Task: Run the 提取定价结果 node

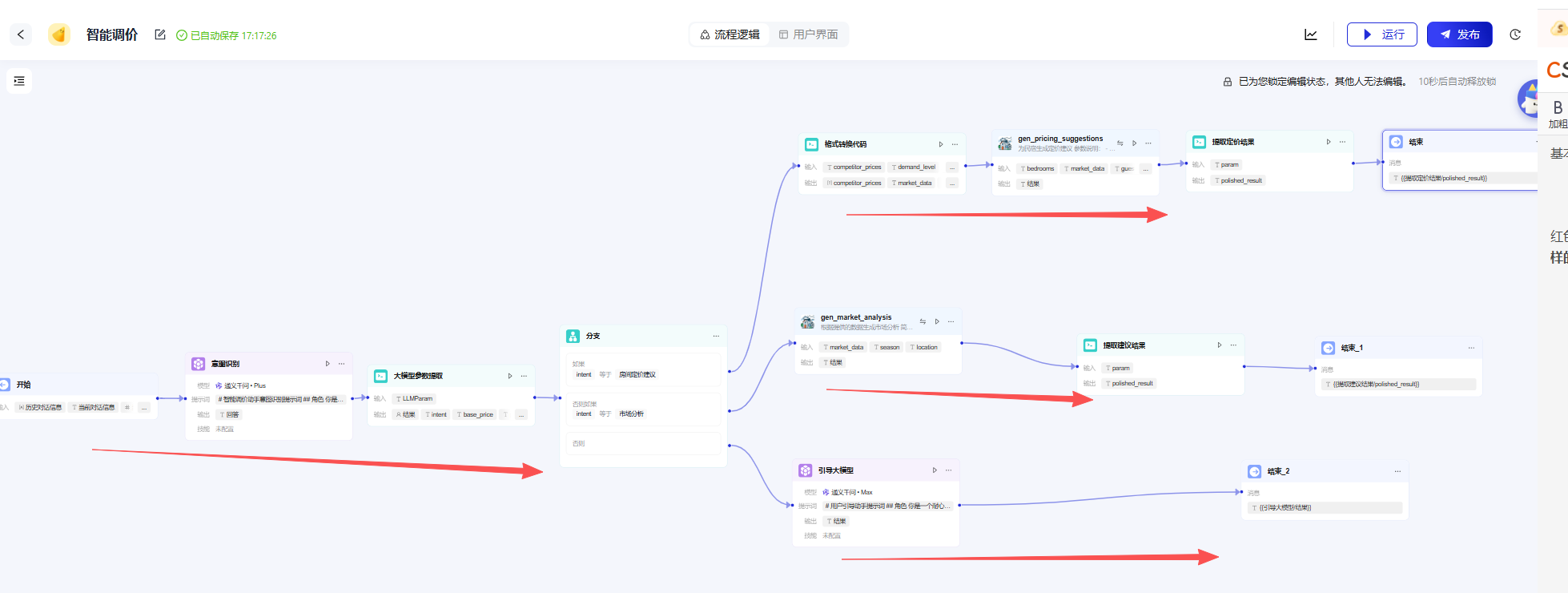Action: pyautogui.click(x=1329, y=142)
